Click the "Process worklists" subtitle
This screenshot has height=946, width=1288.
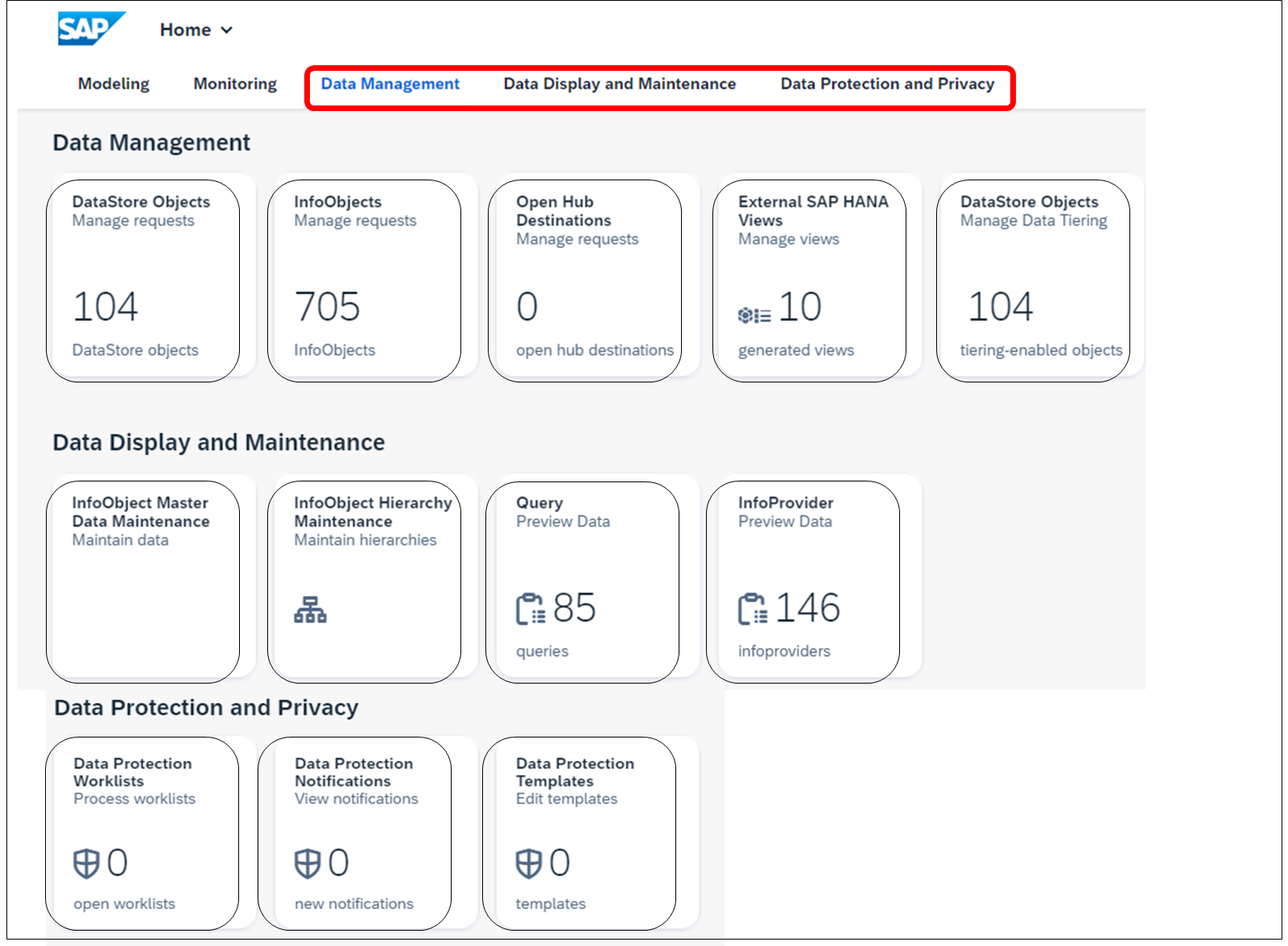[x=134, y=799]
